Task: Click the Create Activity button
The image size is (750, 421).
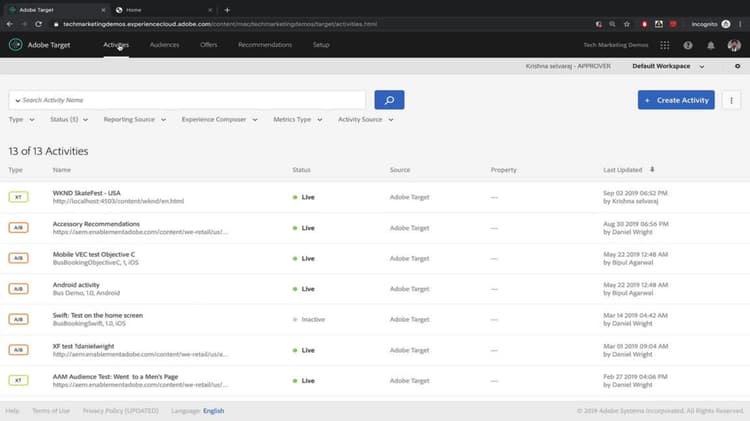Action: click(676, 100)
